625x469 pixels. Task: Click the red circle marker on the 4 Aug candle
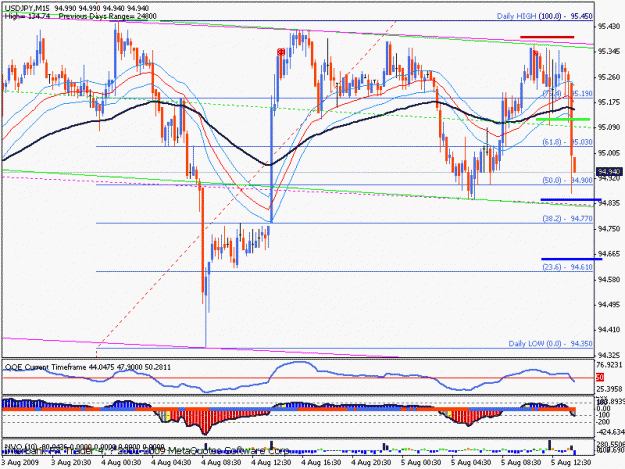(x=281, y=52)
